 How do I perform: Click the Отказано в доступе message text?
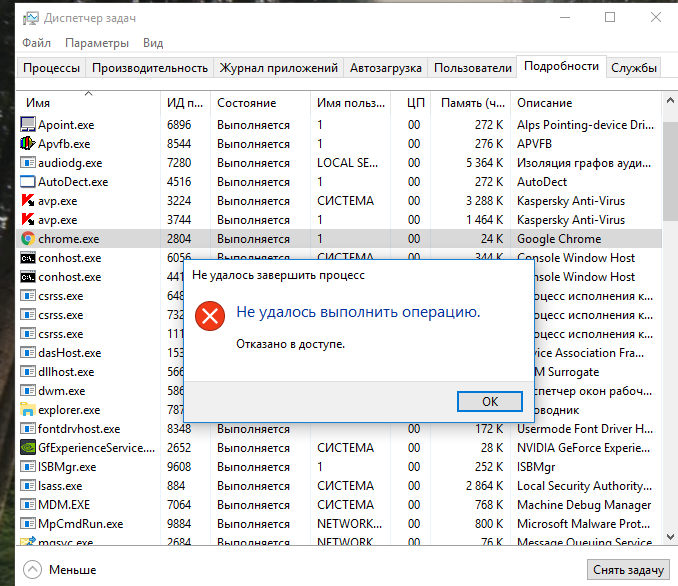290,344
